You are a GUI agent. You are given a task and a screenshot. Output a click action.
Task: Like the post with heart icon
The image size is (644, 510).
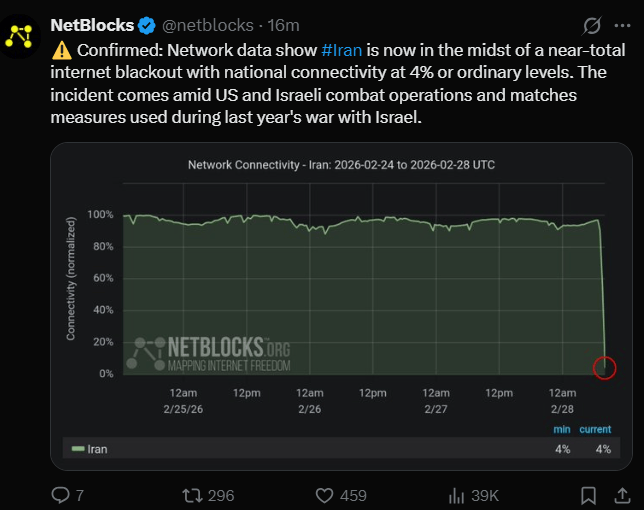coord(324,495)
